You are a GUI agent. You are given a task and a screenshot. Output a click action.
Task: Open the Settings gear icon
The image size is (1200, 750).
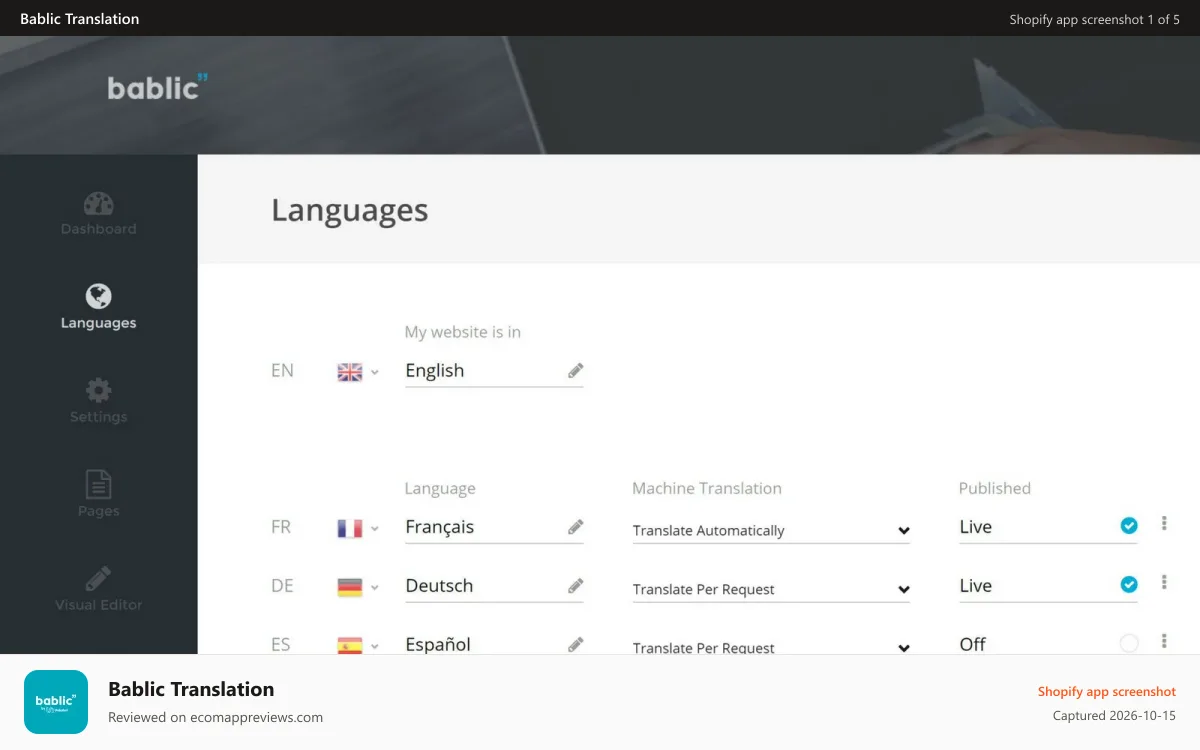click(x=98, y=390)
